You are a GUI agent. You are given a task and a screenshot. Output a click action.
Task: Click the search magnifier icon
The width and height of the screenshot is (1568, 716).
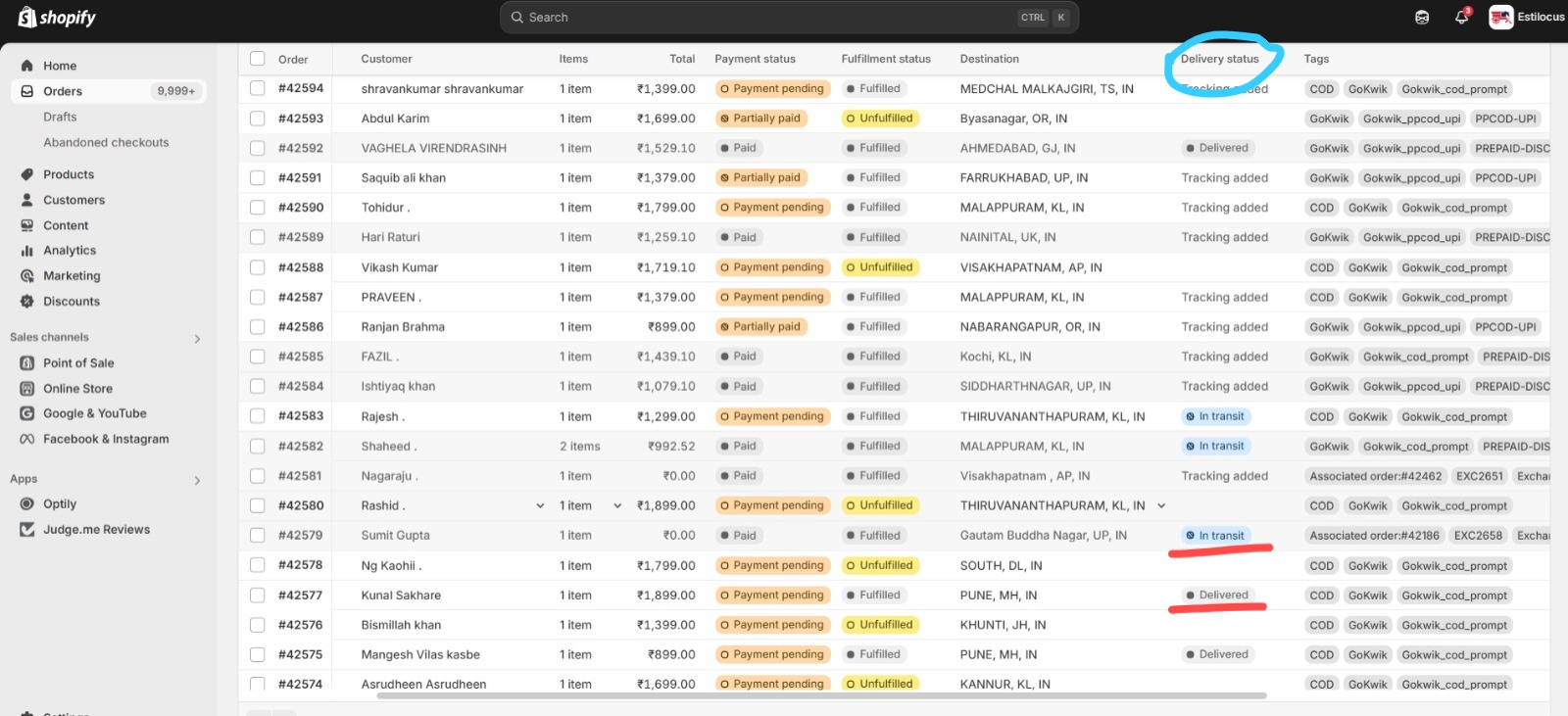click(x=516, y=17)
